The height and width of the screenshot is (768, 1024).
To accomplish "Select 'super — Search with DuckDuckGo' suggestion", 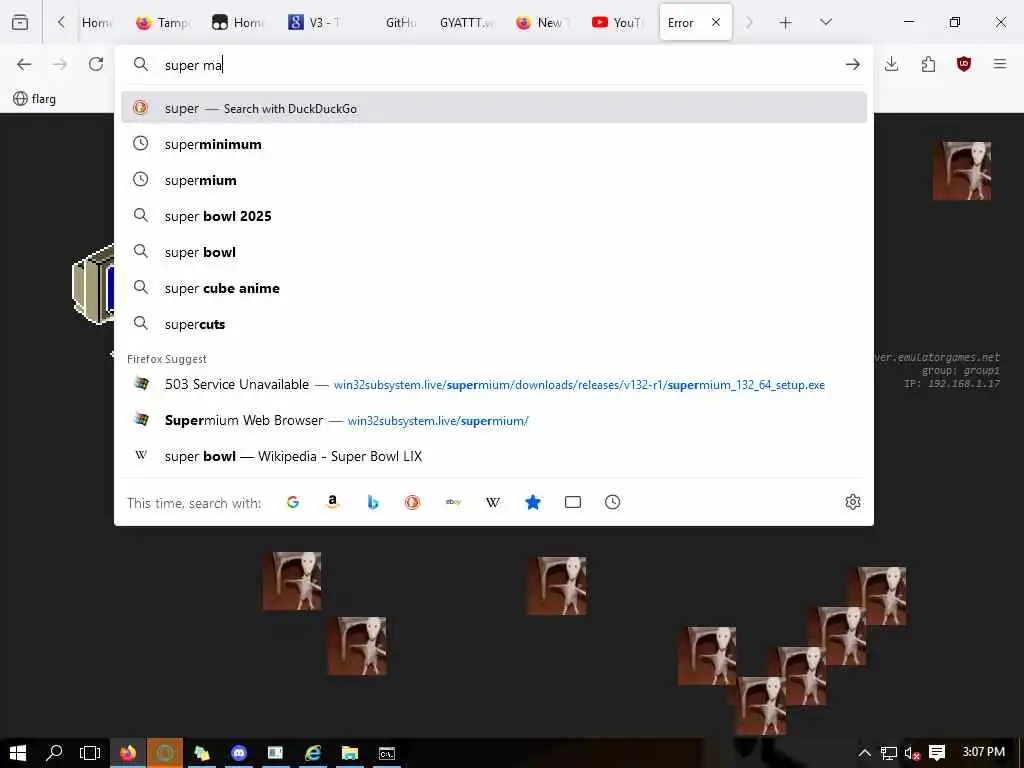I will (494, 108).
